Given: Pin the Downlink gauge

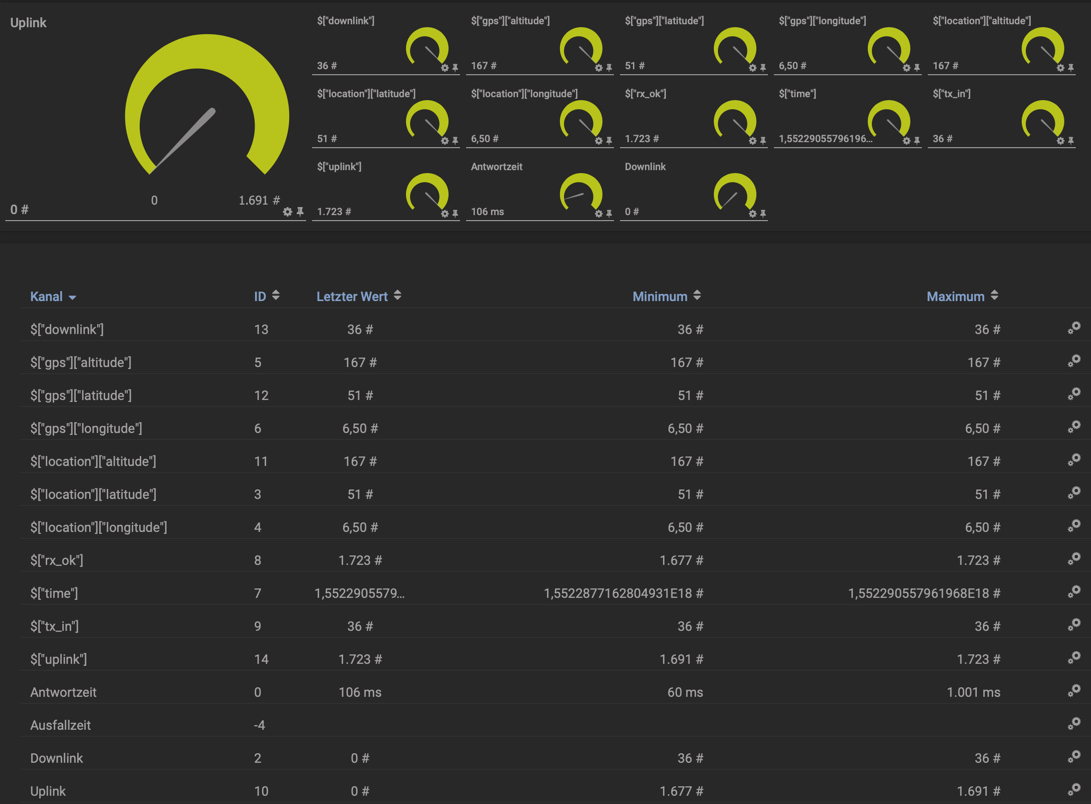Looking at the screenshot, I should click(x=761, y=212).
